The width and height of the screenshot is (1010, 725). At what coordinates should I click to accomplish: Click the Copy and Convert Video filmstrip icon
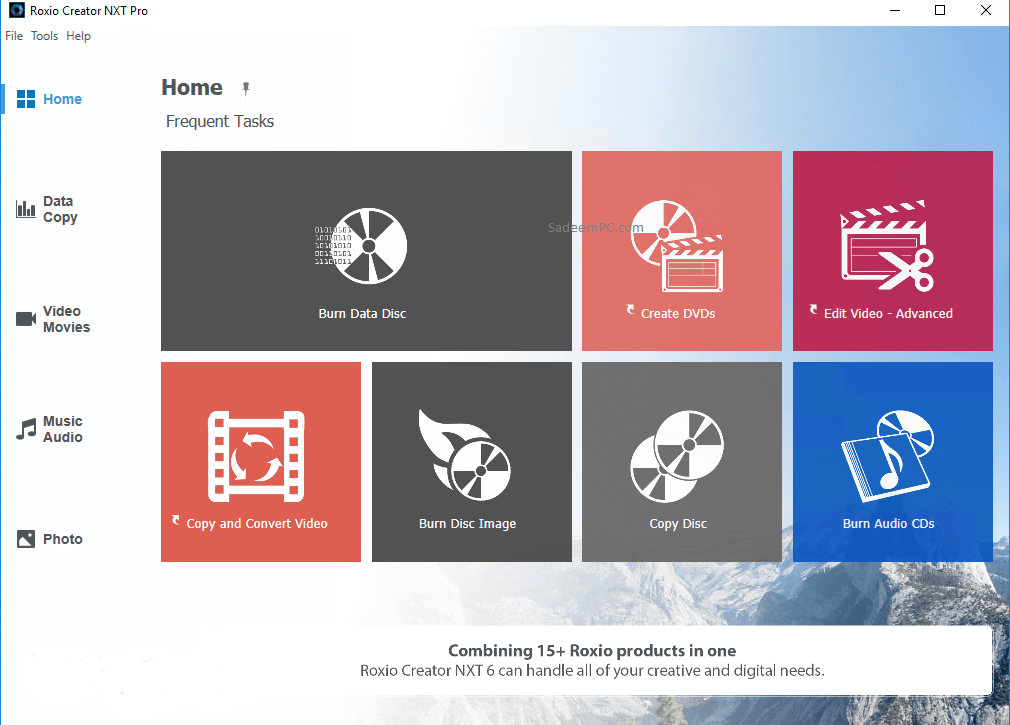coord(258,456)
